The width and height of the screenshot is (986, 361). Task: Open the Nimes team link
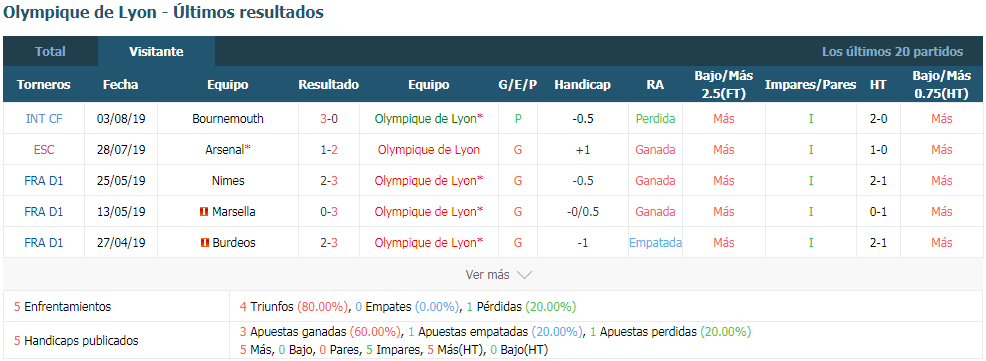click(x=228, y=180)
